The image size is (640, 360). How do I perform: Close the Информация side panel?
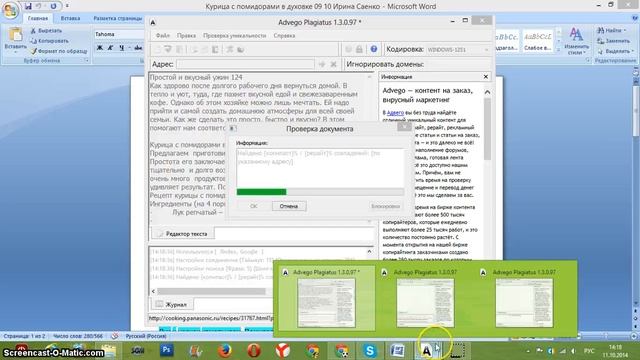click(486, 77)
